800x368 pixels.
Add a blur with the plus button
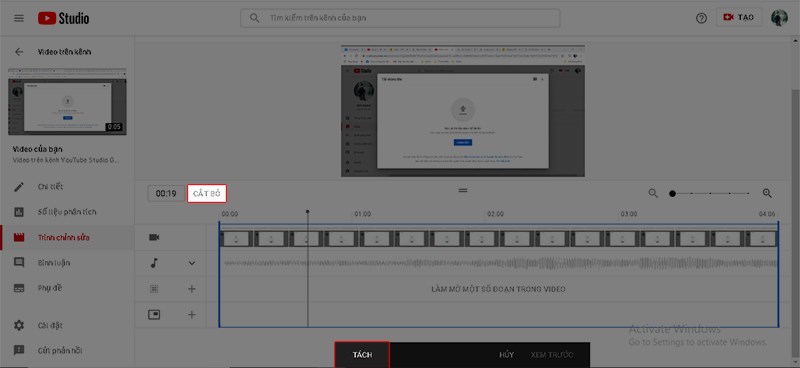(192, 289)
